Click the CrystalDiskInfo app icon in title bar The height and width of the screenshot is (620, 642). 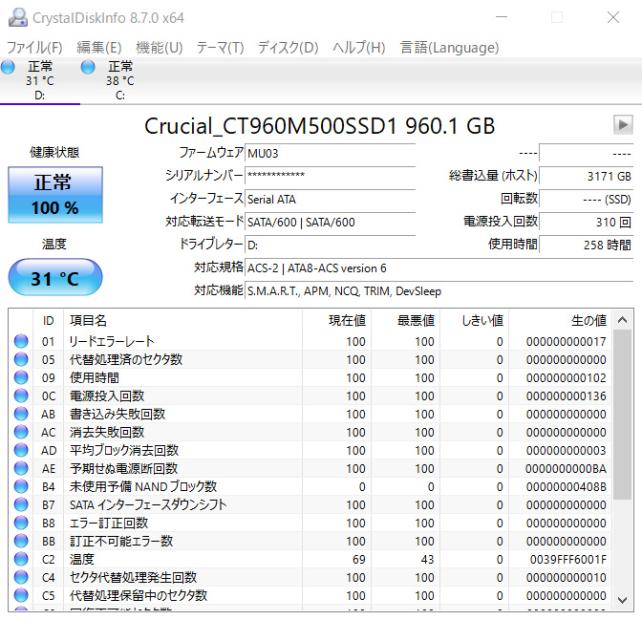(18, 18)
